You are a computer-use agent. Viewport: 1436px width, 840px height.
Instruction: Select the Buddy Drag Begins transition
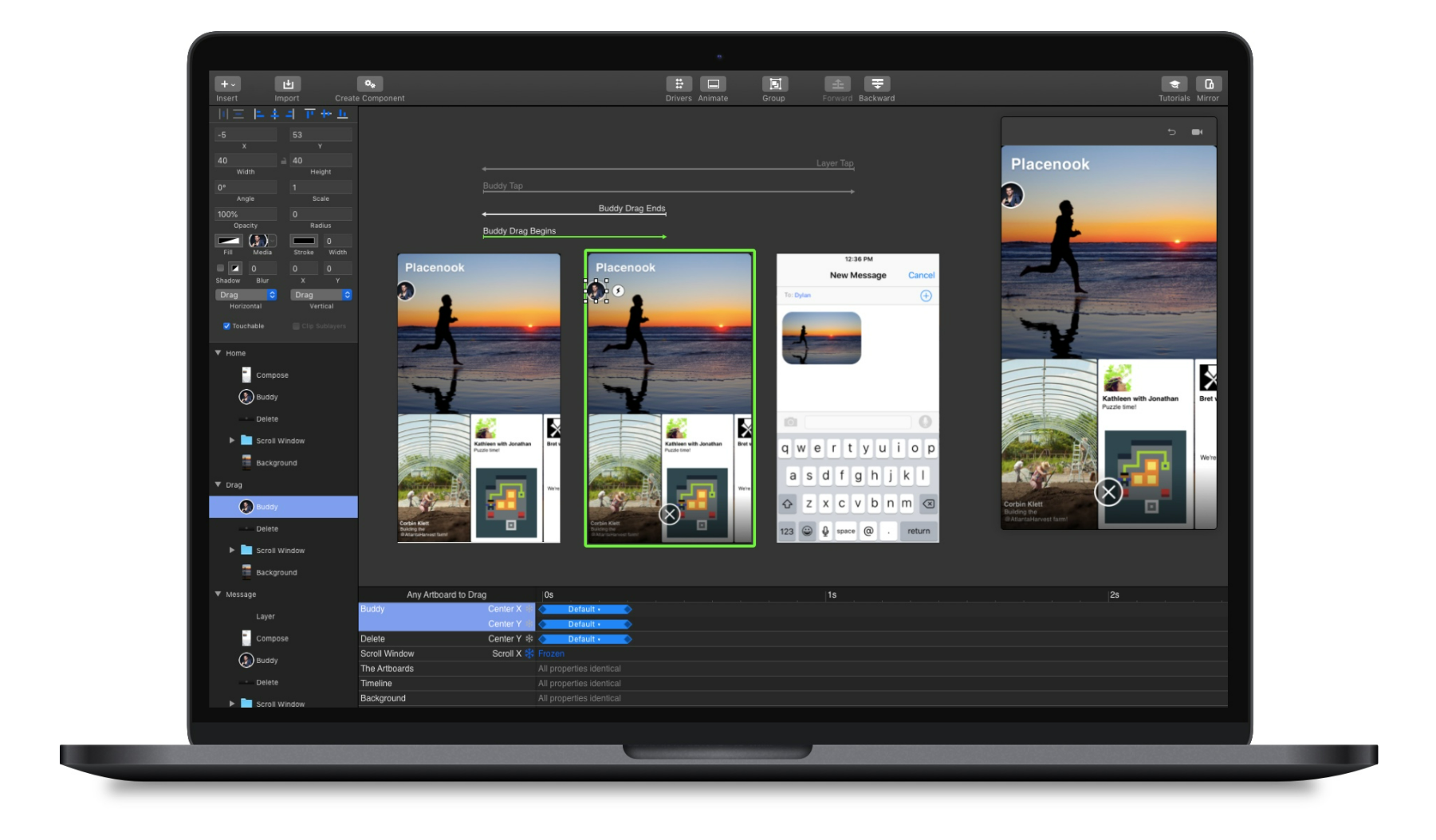tap(574, 235)
